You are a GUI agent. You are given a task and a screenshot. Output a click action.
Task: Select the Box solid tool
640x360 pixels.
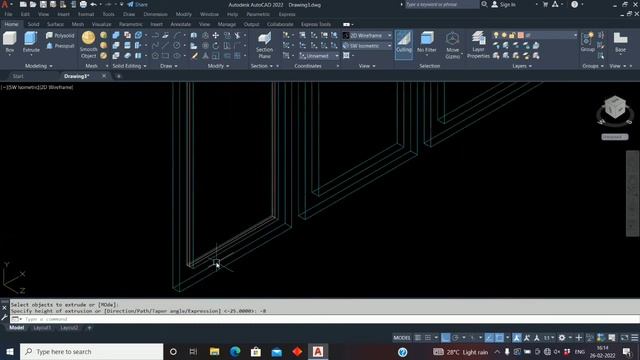point(9,42)
